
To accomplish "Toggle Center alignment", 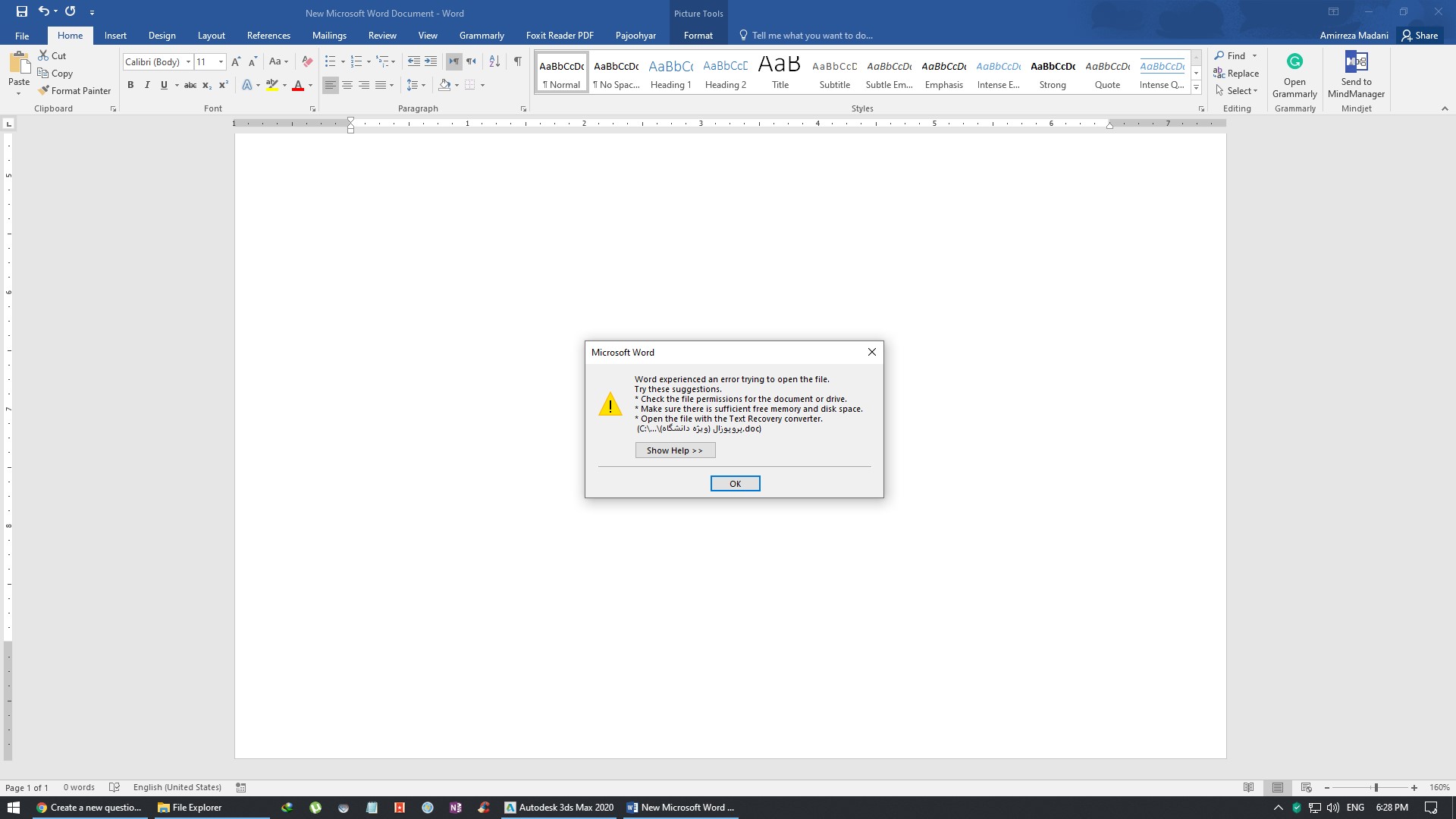I will click(347, 85).
